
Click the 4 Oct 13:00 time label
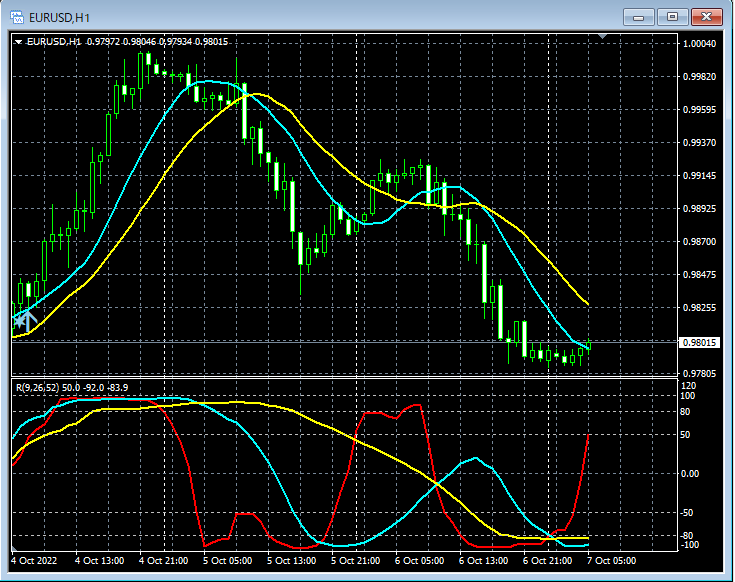point(99,560)
